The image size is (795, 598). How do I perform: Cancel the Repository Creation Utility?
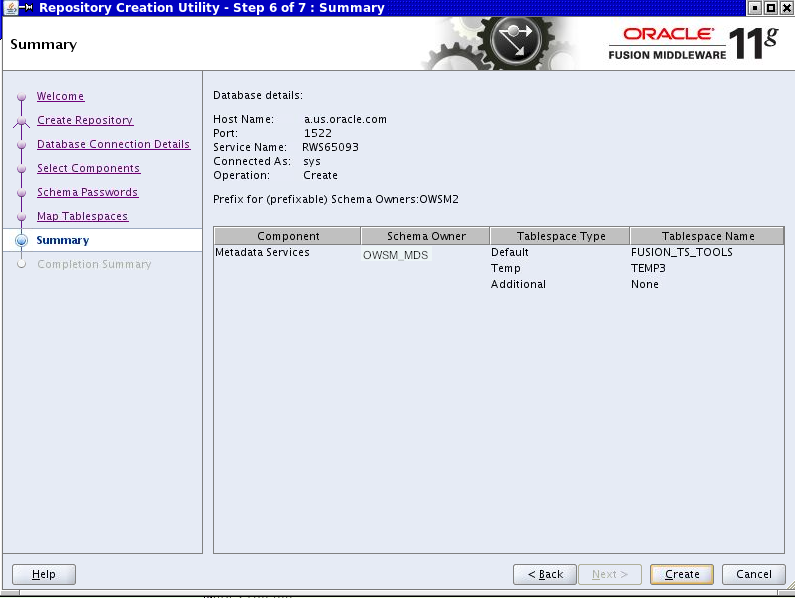pos(753,574)
